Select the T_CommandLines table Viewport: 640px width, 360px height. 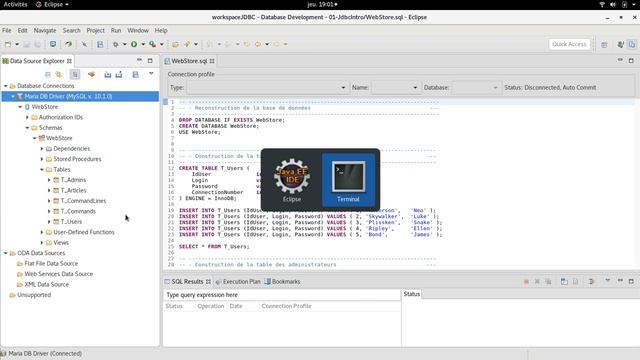coord(83,201)
